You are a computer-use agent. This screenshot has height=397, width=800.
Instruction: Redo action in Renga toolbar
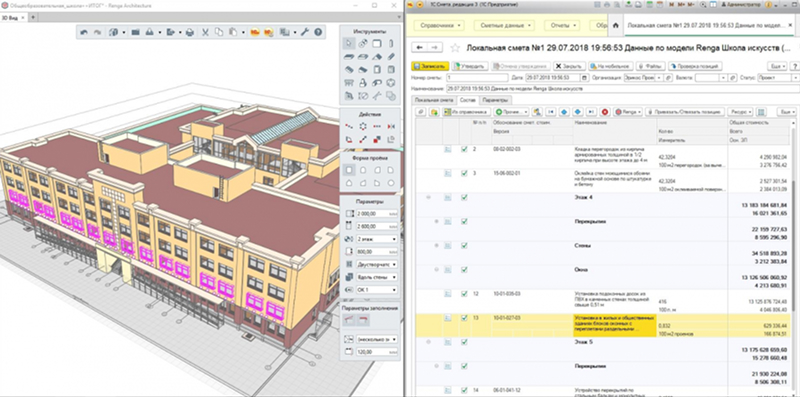(x=97, y=32)
